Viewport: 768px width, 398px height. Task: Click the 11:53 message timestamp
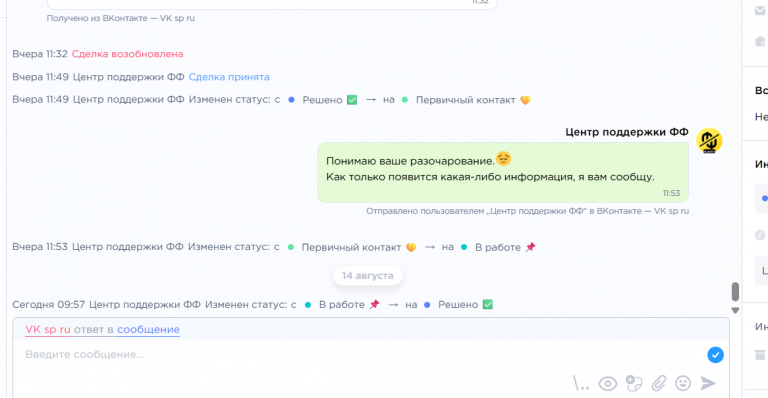(x=671, y=193)
